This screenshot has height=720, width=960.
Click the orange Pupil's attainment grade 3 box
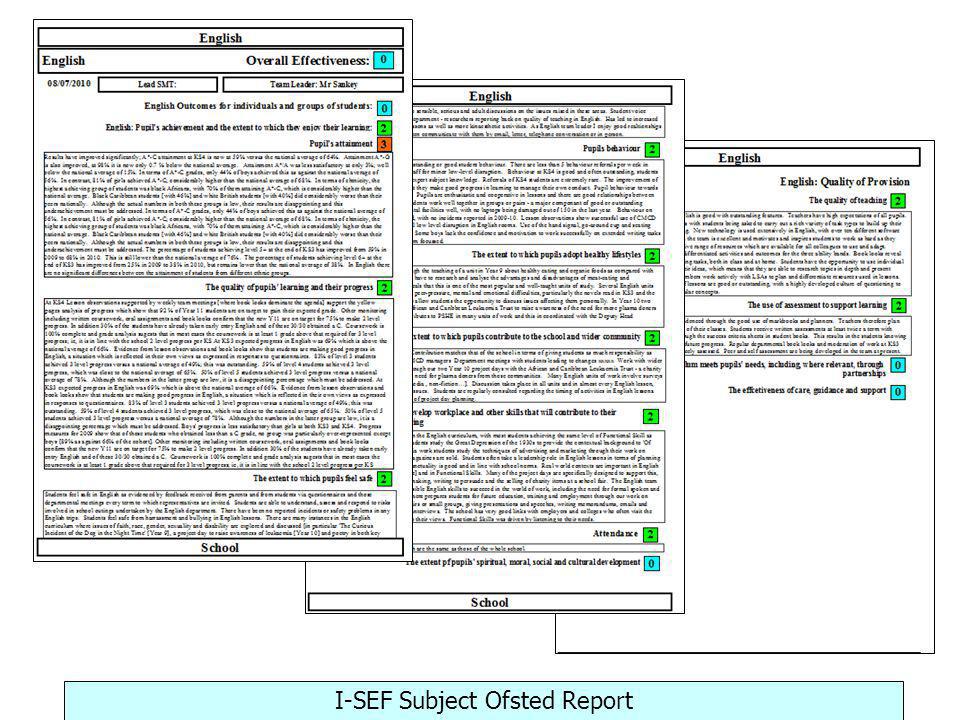point(384,144)
